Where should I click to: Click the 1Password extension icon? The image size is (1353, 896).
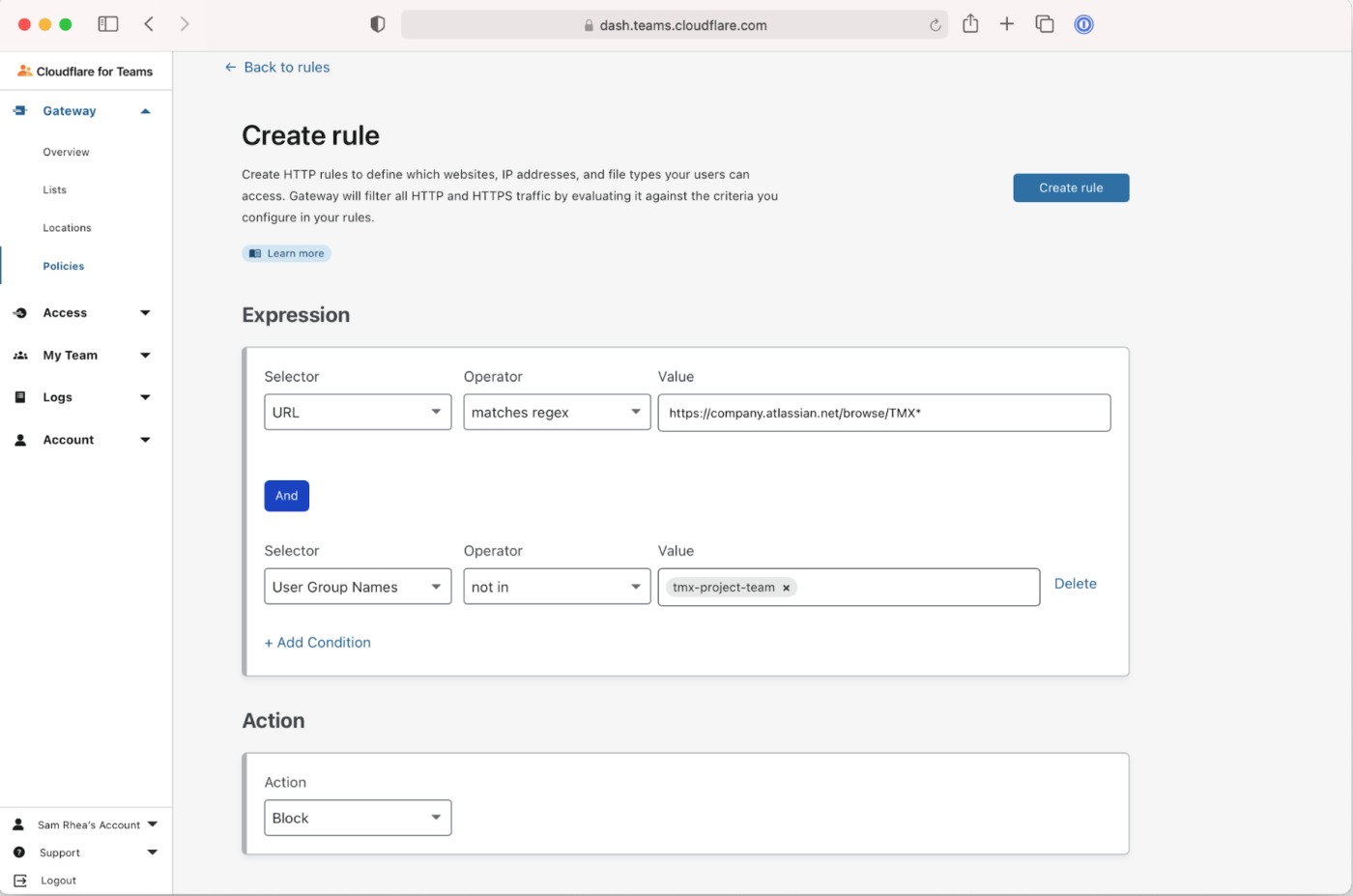click(1083, 24)
